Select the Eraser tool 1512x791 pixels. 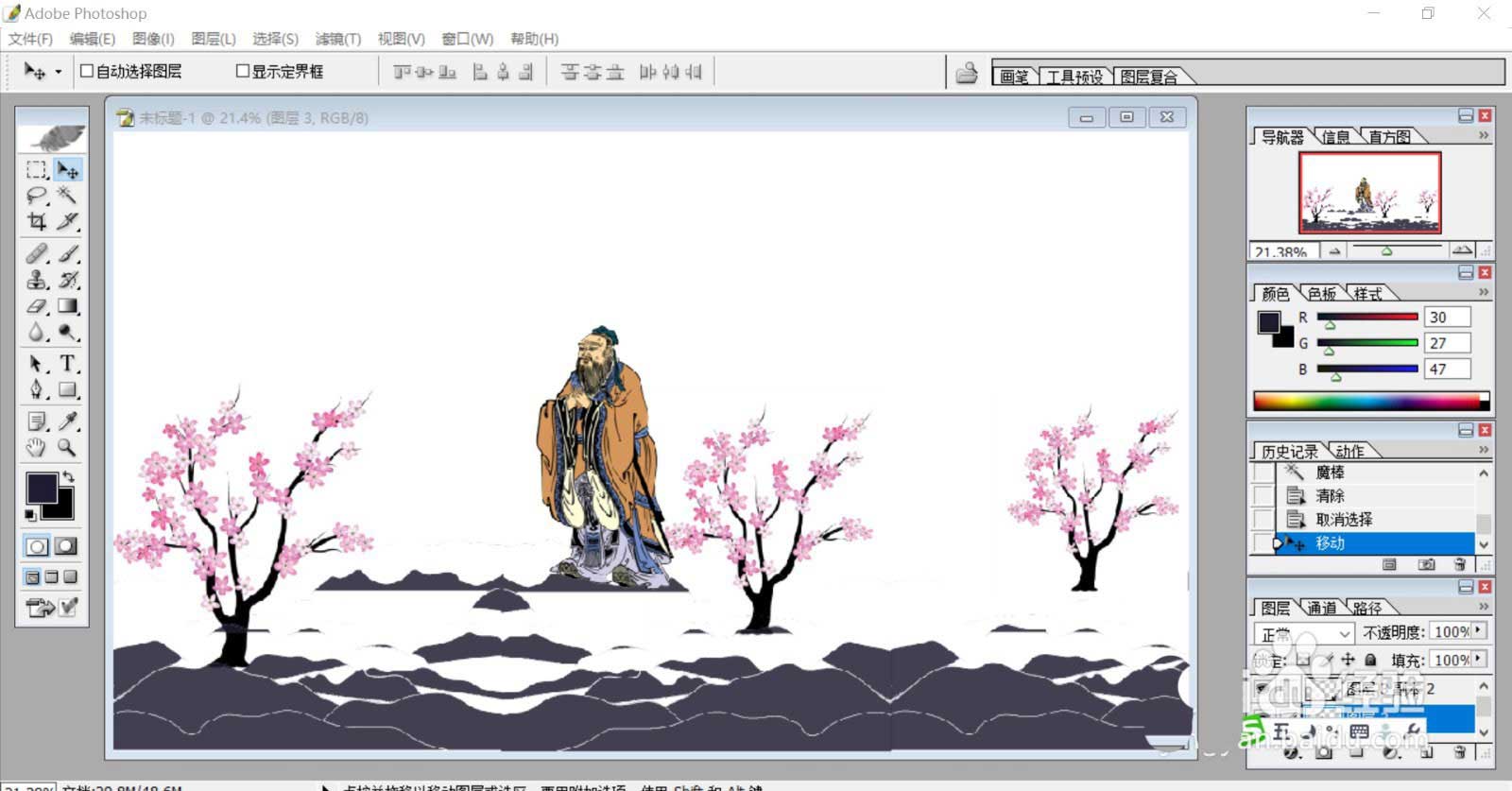(37, 306)
